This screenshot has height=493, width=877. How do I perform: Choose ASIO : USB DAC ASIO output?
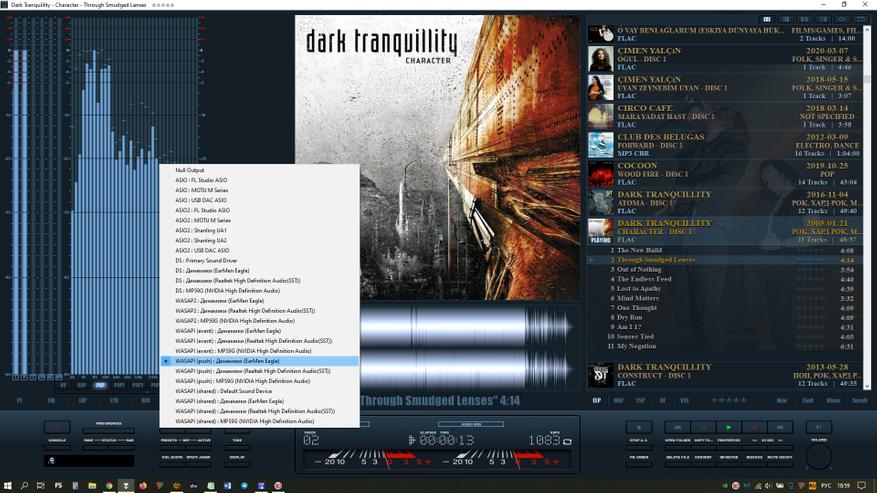(x=259, y=200)
